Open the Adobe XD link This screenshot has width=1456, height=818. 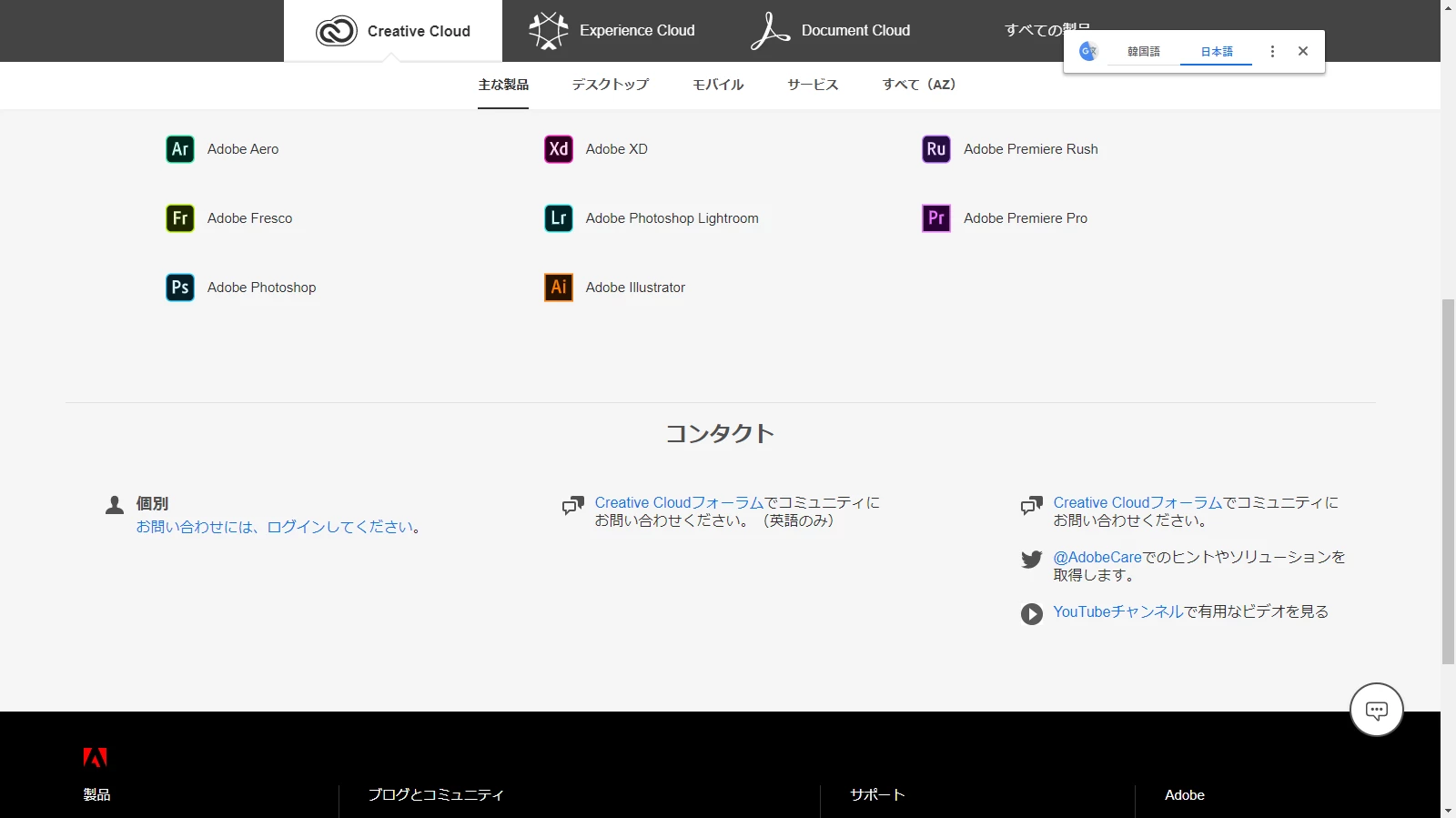click(617, 149)
